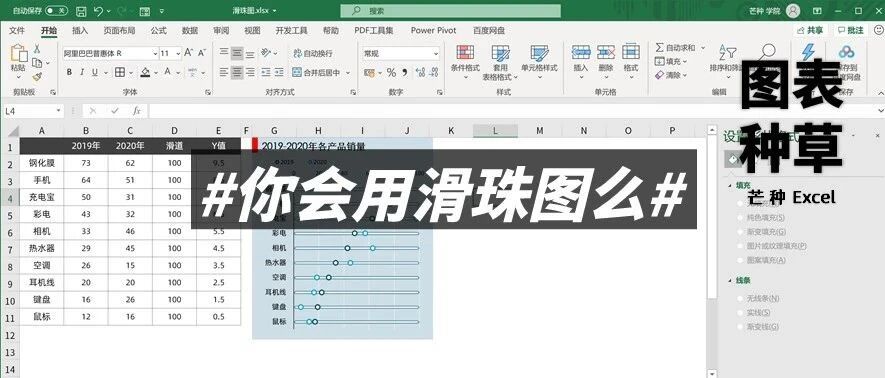Click the Middle Align icon
Viewport: 885px width, 378px height.
click(237, 53)
